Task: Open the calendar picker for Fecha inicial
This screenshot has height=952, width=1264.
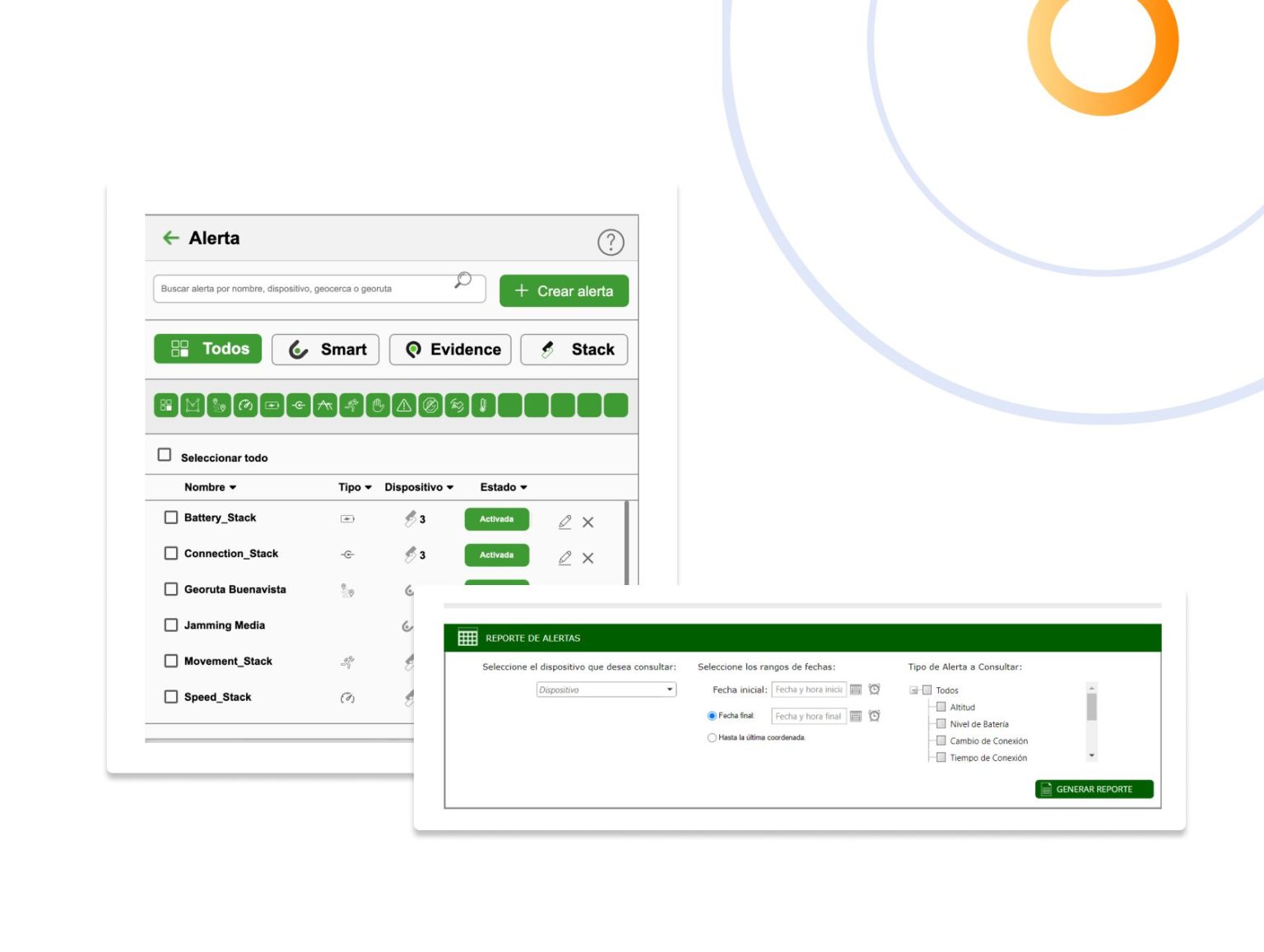Action: point(856,690)
